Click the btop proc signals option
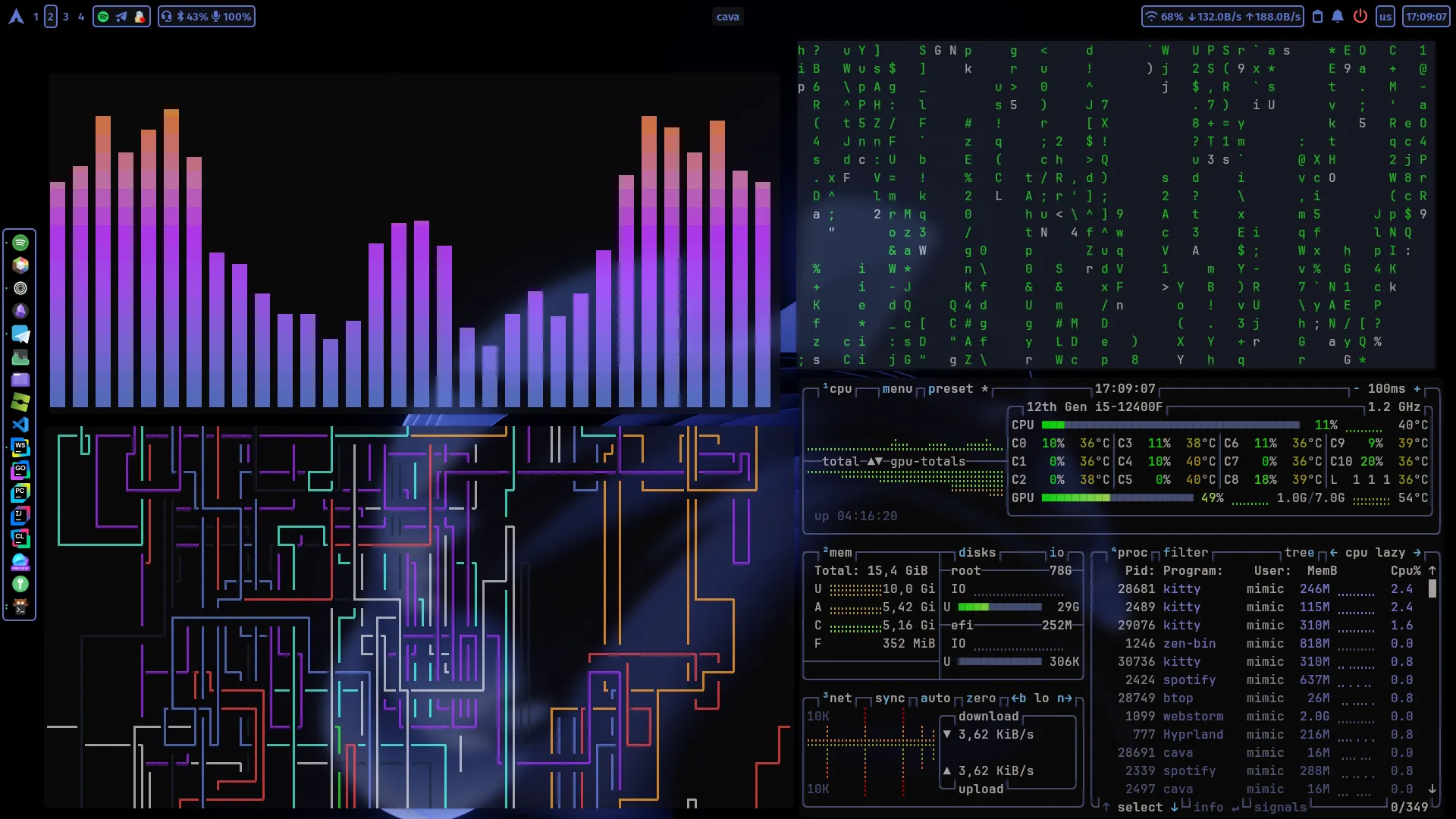 (1280, 808)
